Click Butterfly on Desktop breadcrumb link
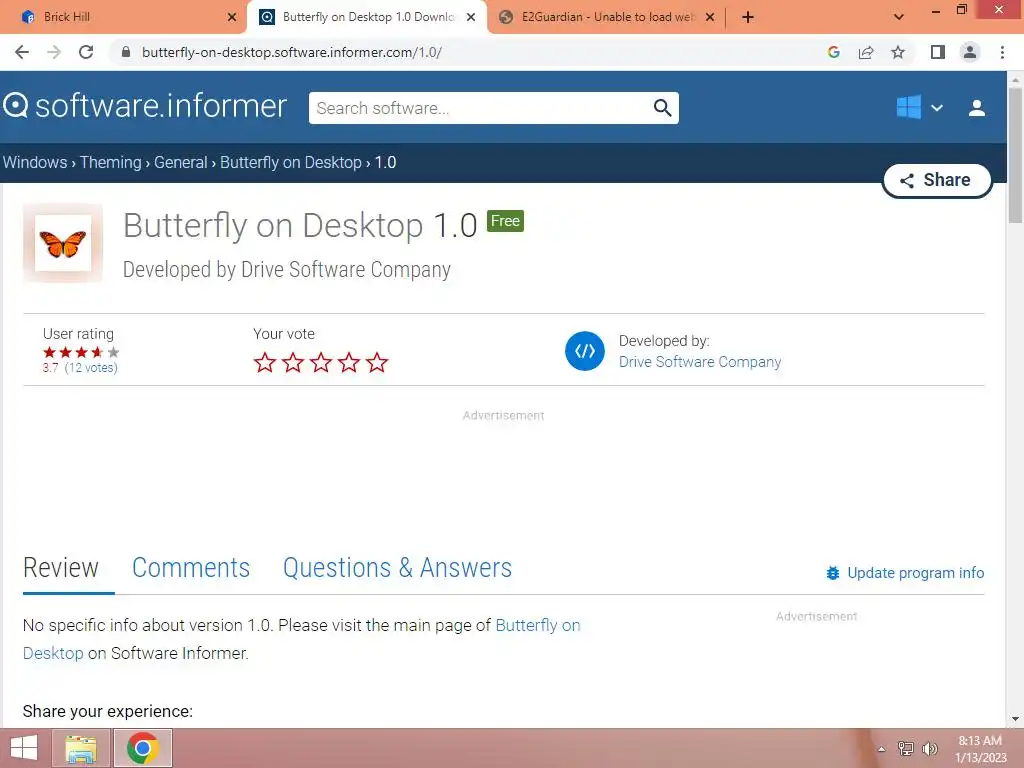 click(x=291, y=162)
